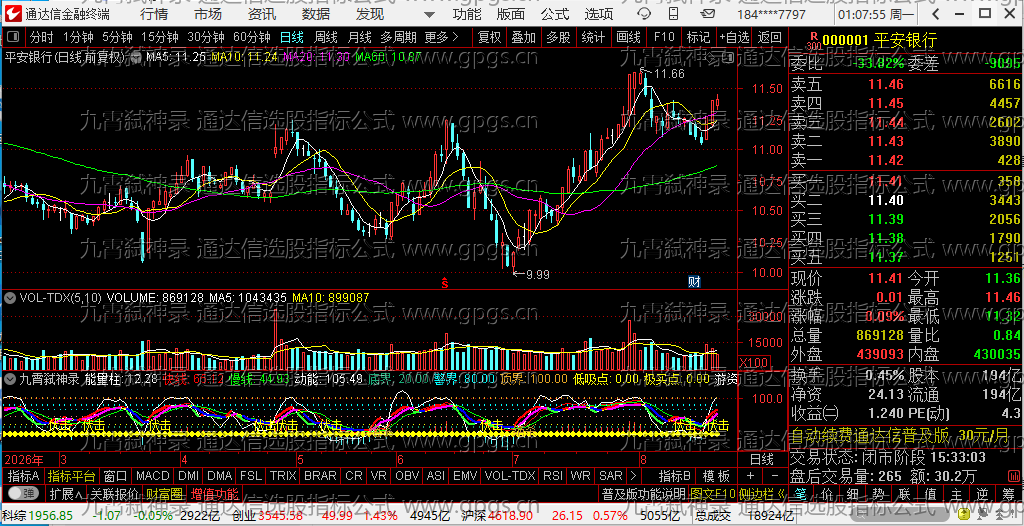Click the red S marker below the chart
1024x526 pixels.
pyautogui.click(x=445, y=283)
